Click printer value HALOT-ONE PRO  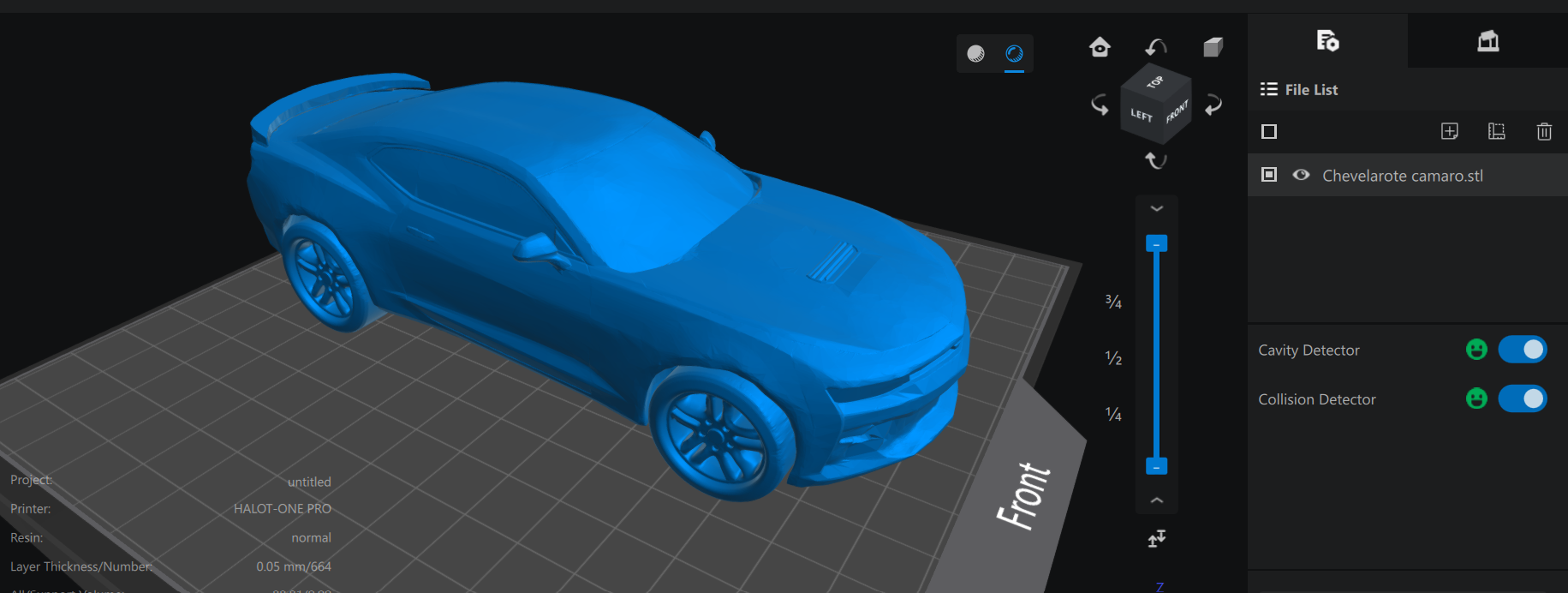pyautogui.click(x=283, y=509)
